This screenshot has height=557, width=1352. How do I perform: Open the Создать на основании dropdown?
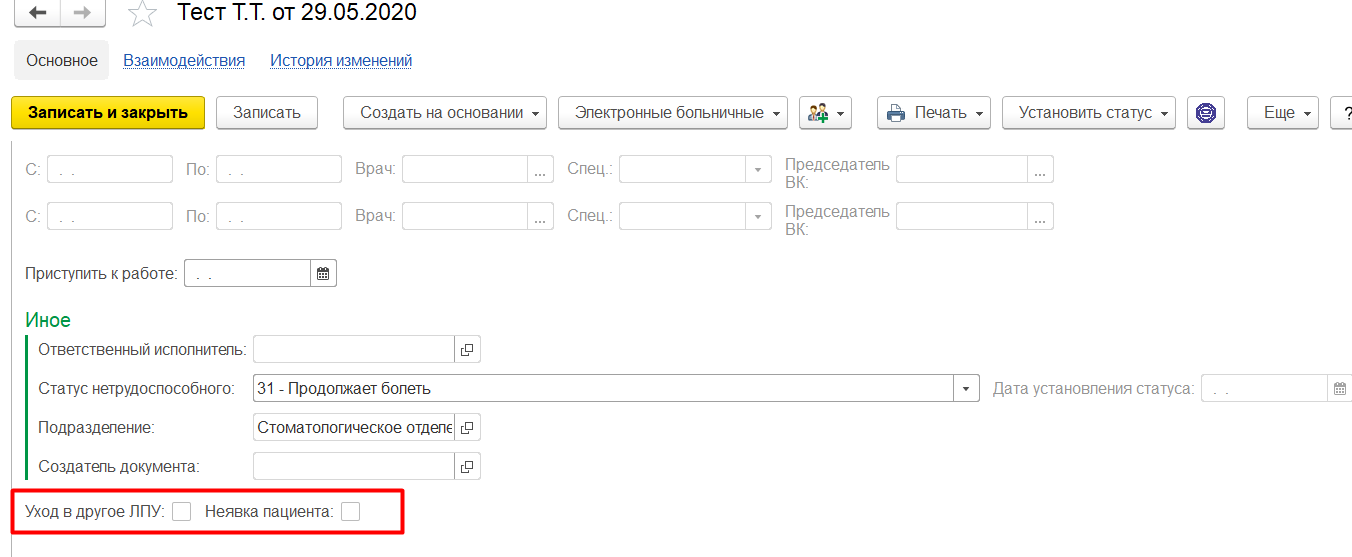pos(445,113)
